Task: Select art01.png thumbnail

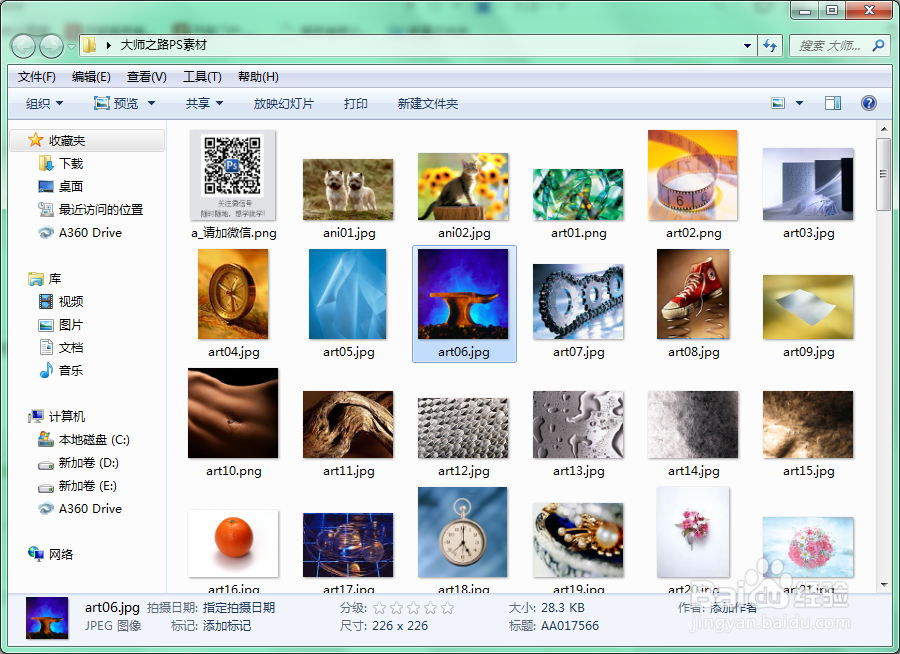Action: tap(578, 195)
